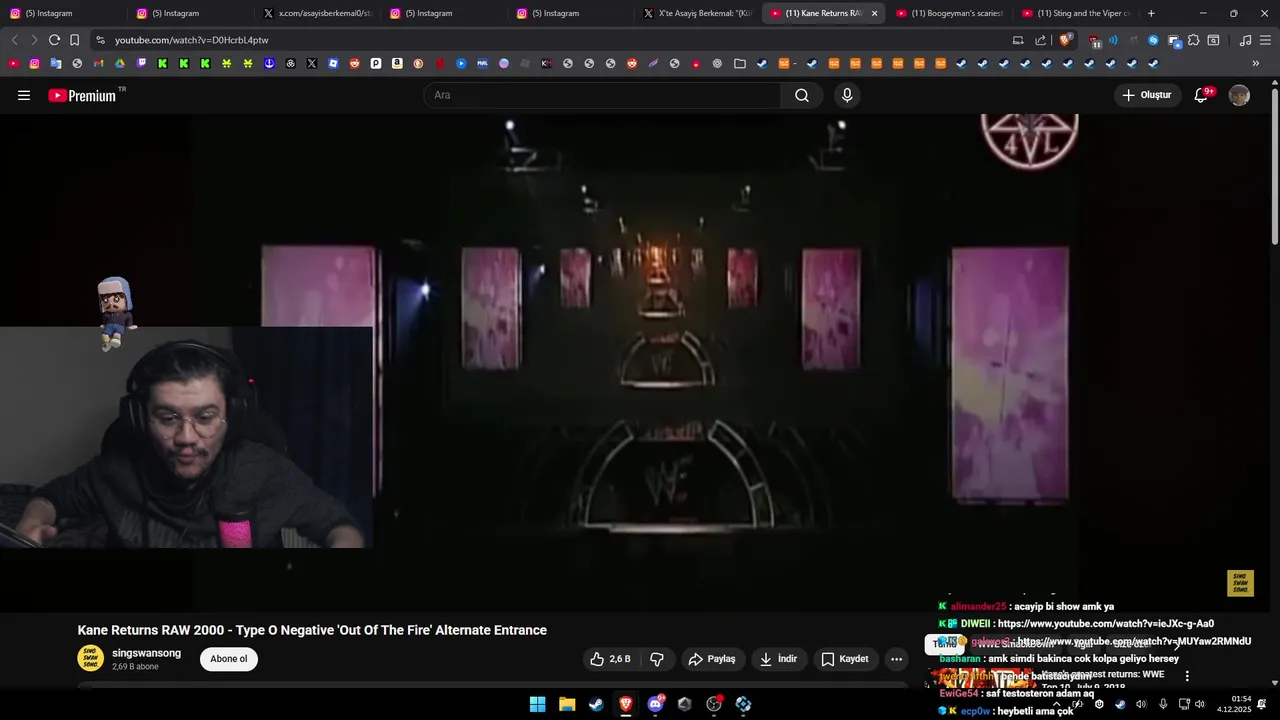Open Discord from the taskbar

pyautogui.click(x=655, y=704)
